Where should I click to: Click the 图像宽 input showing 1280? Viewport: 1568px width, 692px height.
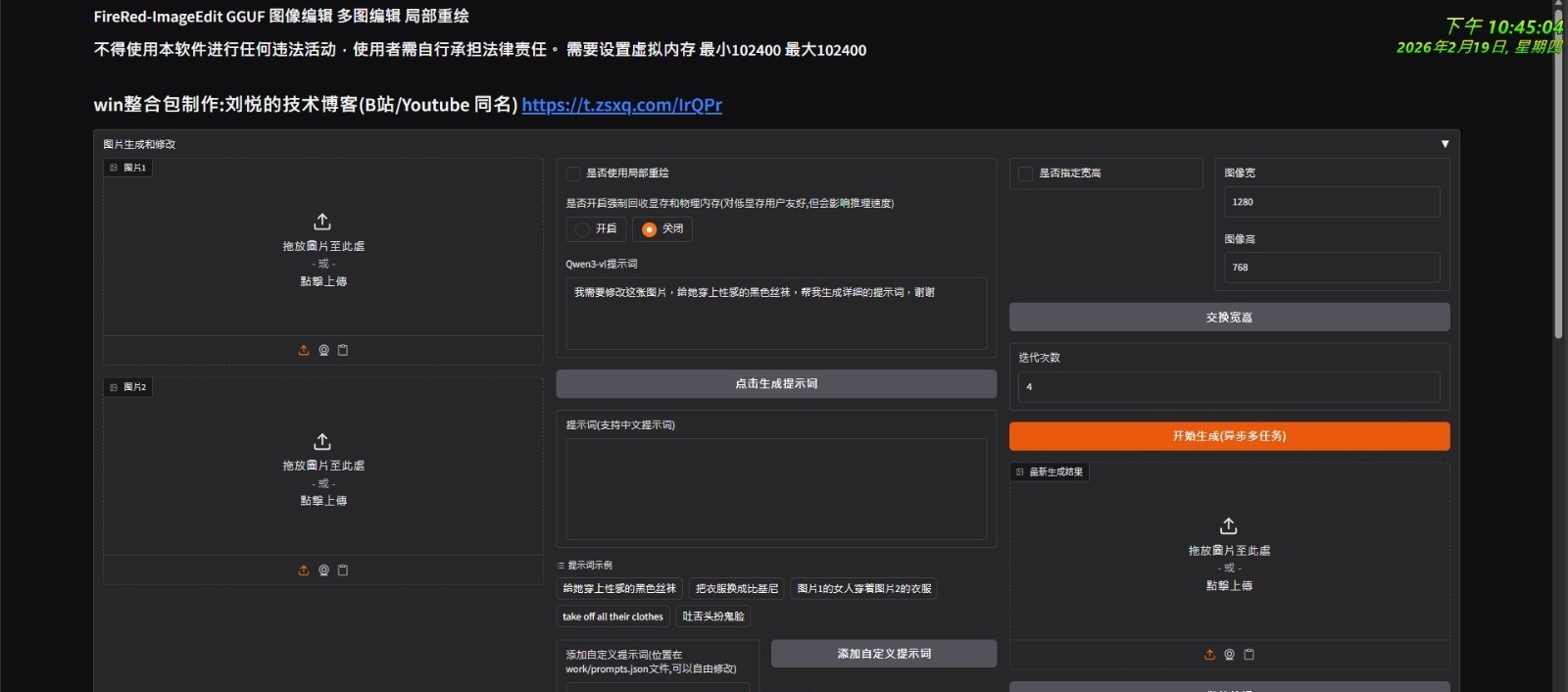pos(1331,202)
